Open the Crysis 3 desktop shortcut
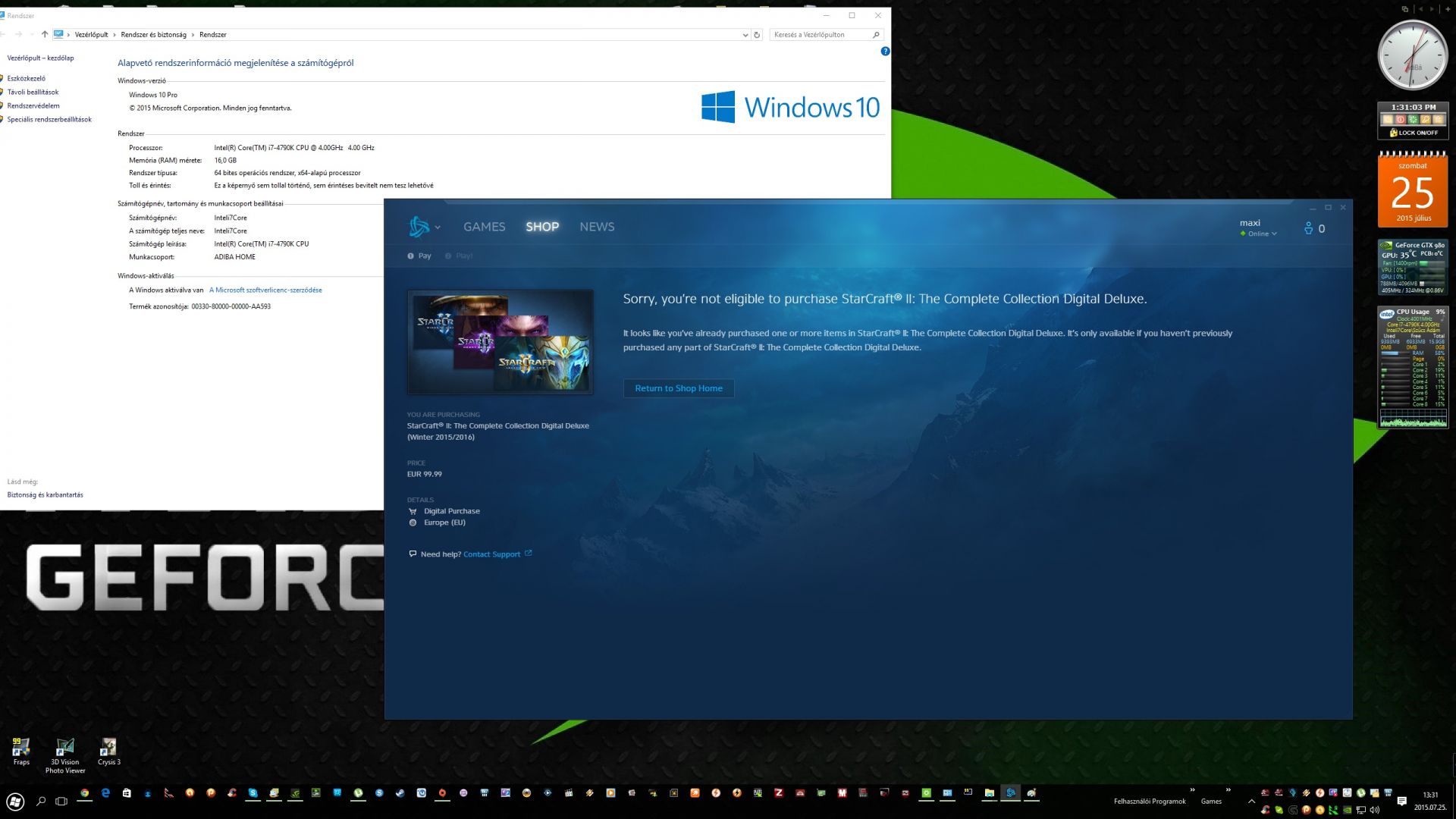Screen dimensions: 1456x819 tap(108, 751)
